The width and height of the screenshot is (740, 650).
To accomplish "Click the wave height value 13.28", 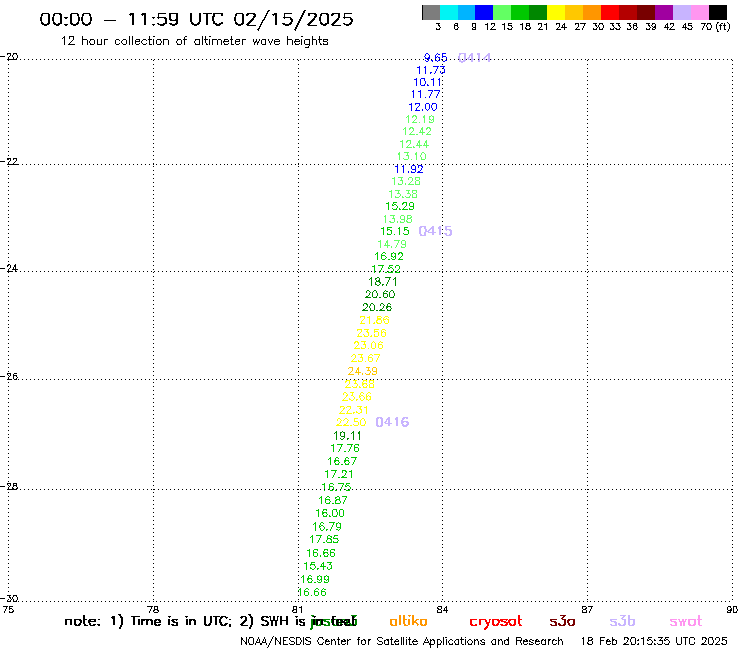I will click(406, 181).
